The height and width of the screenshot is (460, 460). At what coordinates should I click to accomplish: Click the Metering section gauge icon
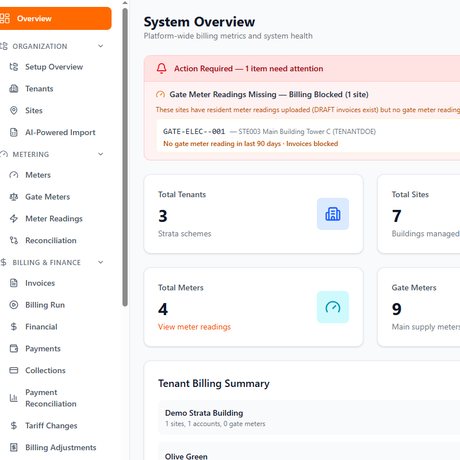click(4, 154)
